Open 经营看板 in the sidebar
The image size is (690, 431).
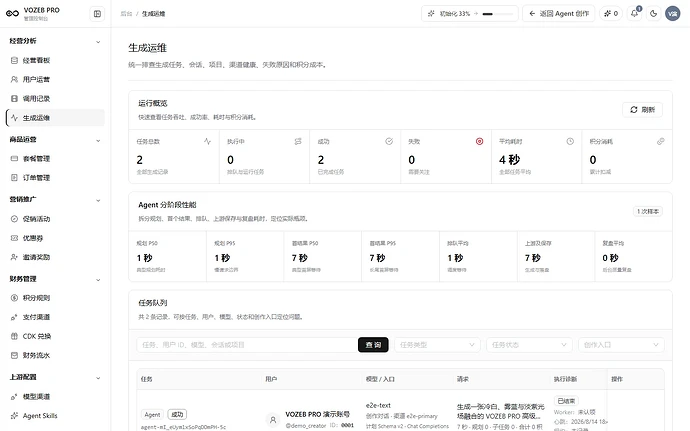[x=55, y=60]
